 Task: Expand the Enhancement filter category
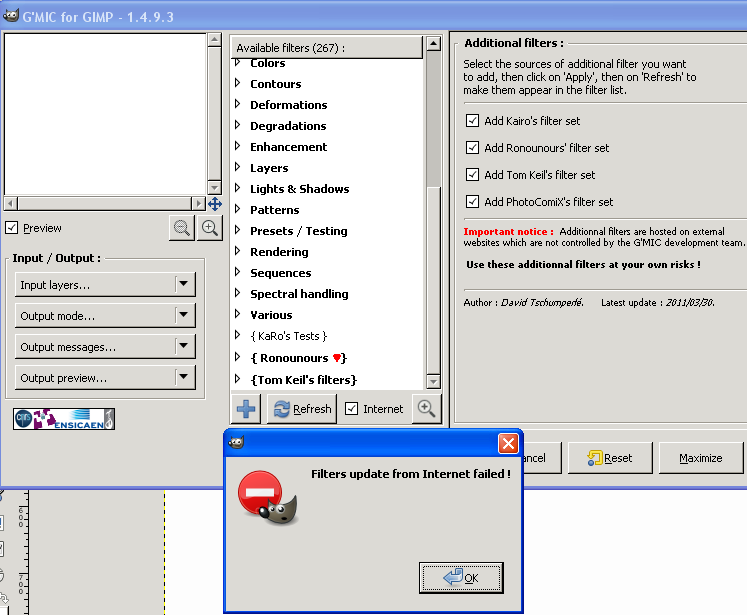pos(238,146)
